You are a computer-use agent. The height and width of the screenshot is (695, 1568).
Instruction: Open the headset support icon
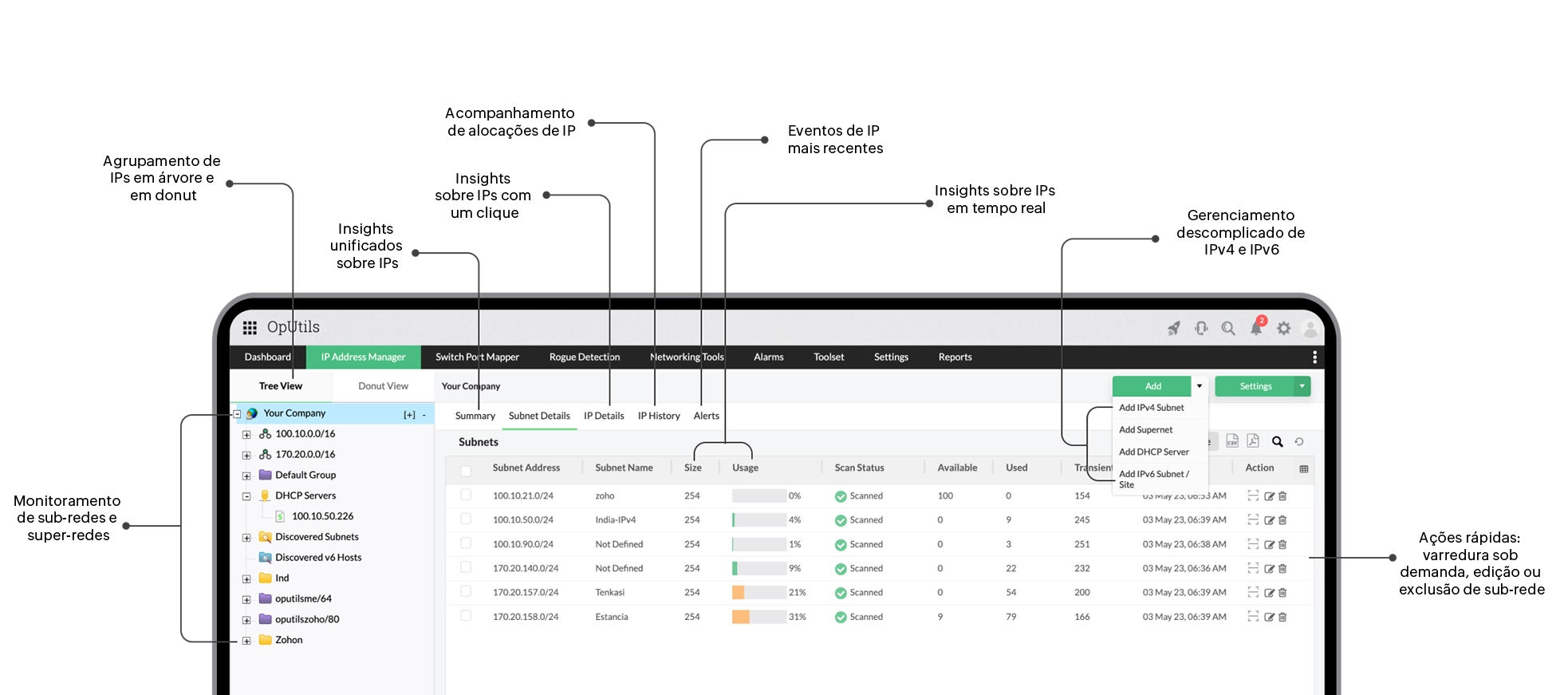(1201, 328)
